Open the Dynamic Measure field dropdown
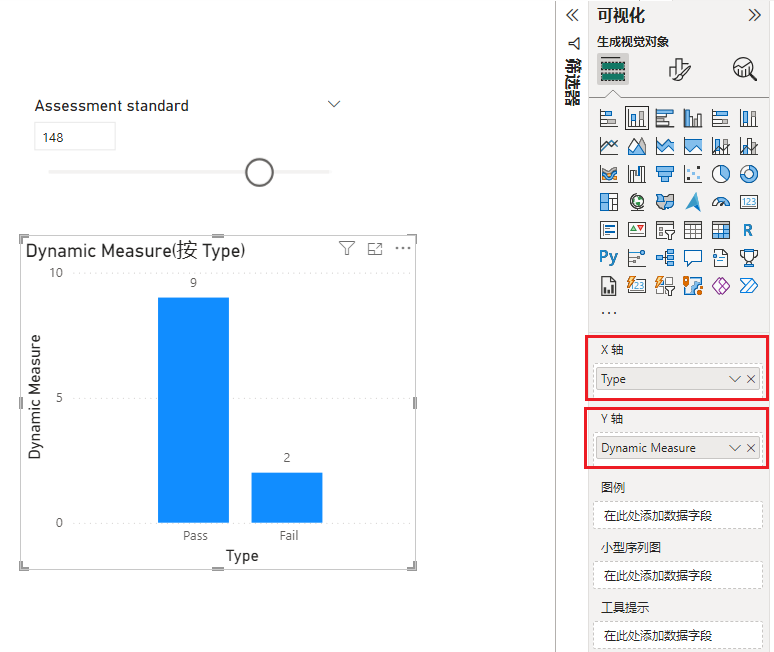Viewport: 774px width, 652px height. coord(735,448)
